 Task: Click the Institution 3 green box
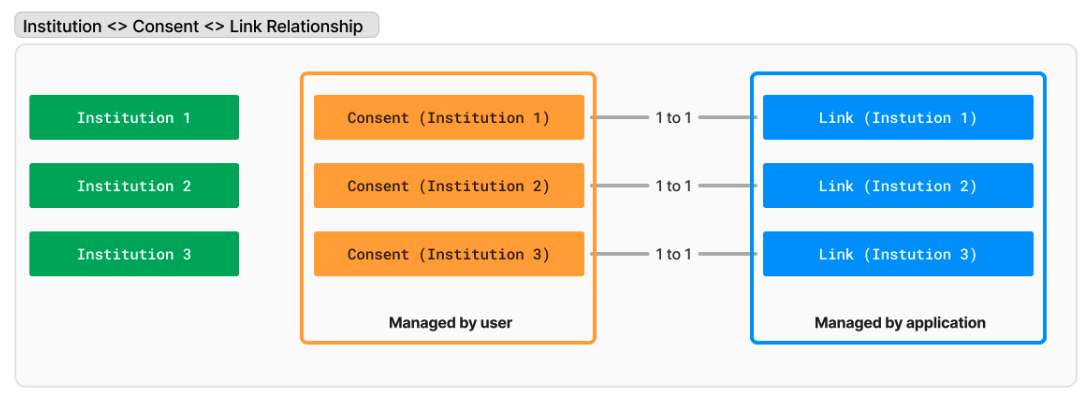[x=134, y=254]
